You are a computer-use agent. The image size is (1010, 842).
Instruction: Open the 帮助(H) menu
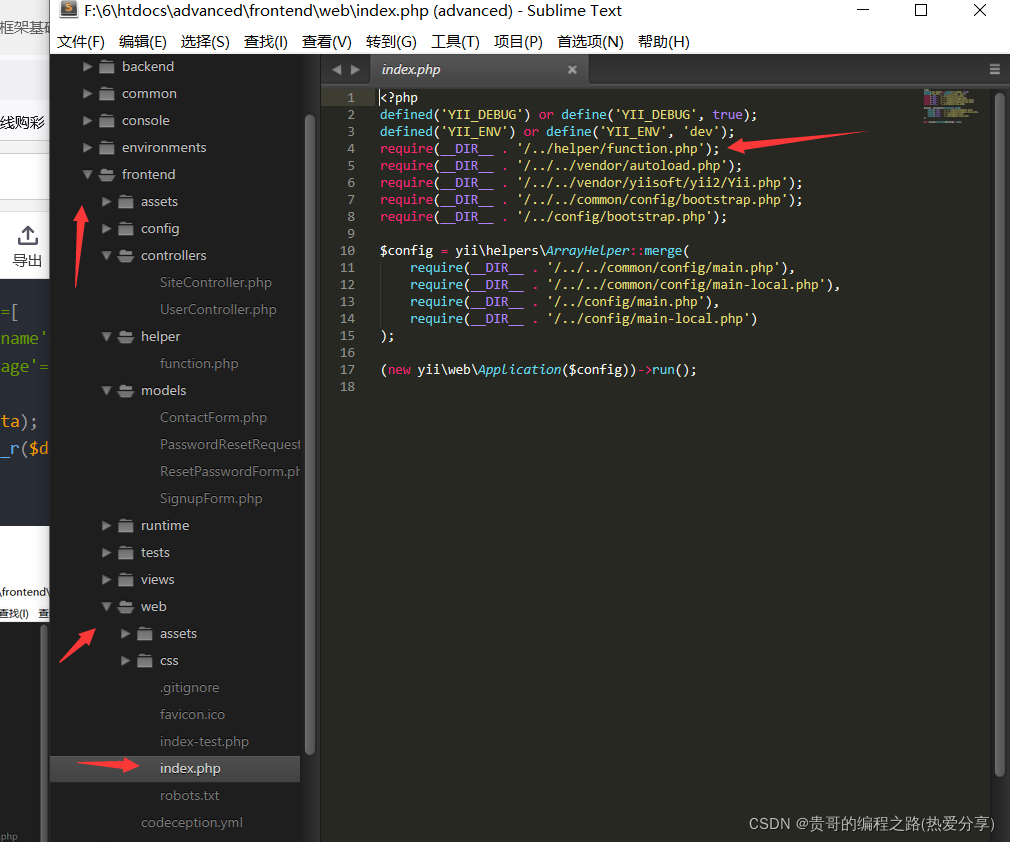(663, 42)
